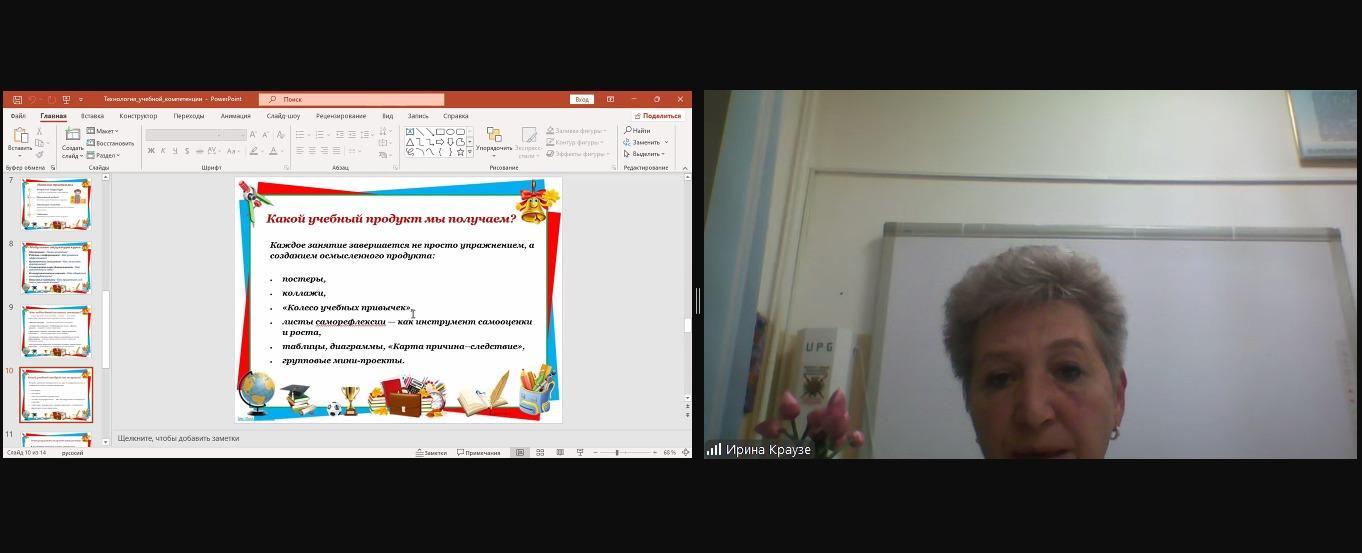Toggle the Notes (Заметки) pane

[x=431, y=453]
